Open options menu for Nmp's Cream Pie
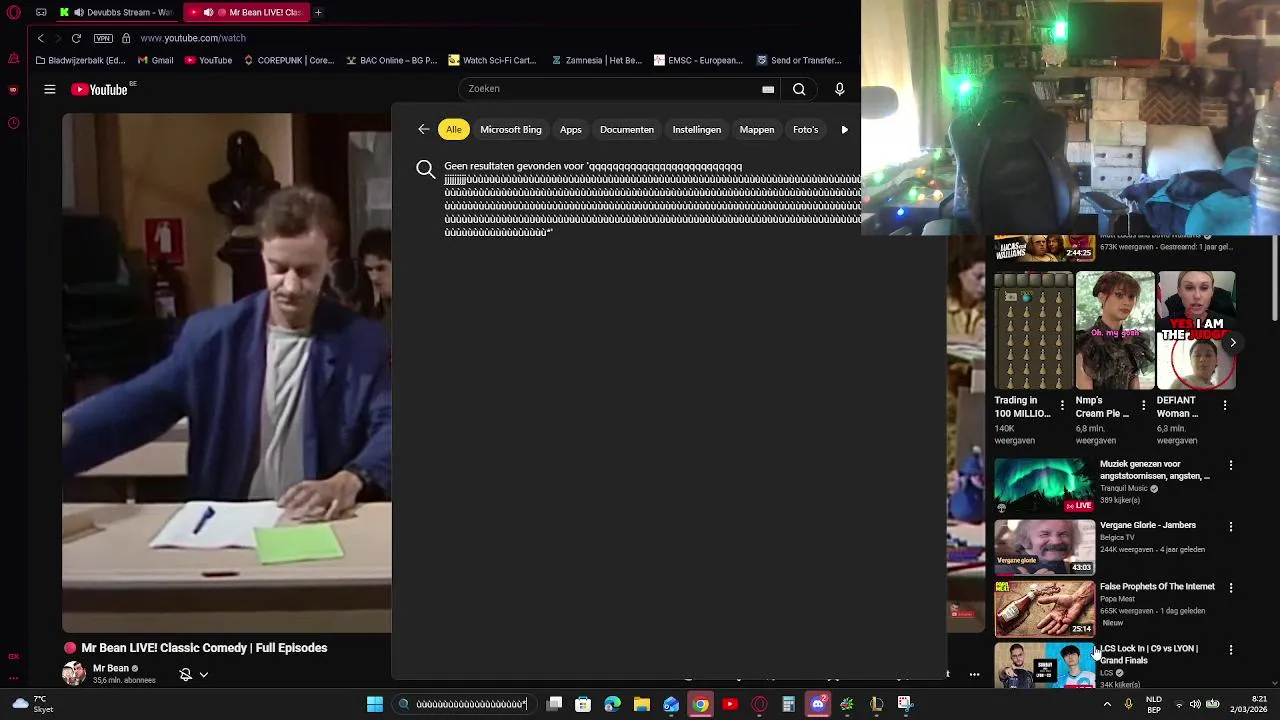The height and width of the screenshot is (720, 1280). pyautogui.click(x=1143, y=405)
